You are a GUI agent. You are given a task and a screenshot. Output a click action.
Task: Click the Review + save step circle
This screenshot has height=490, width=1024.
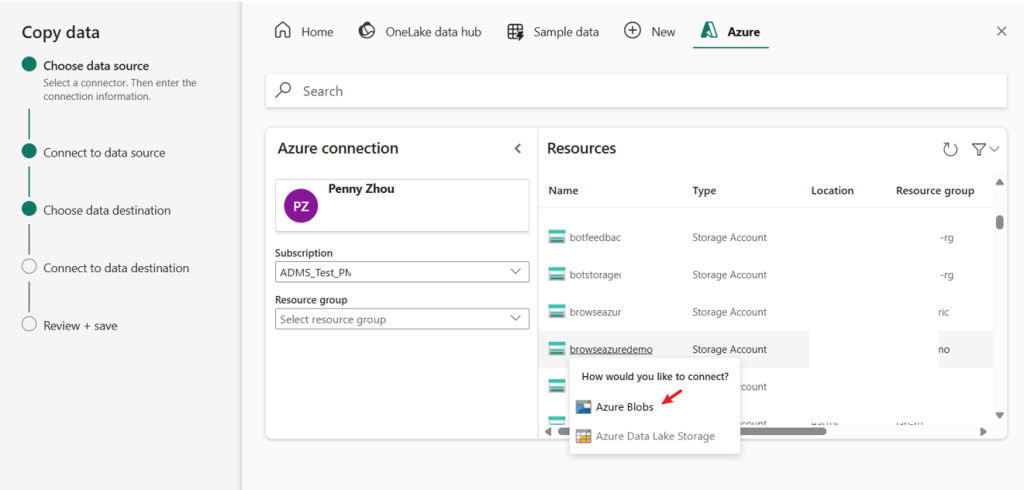pyautogui.click(x=29, y=324)
